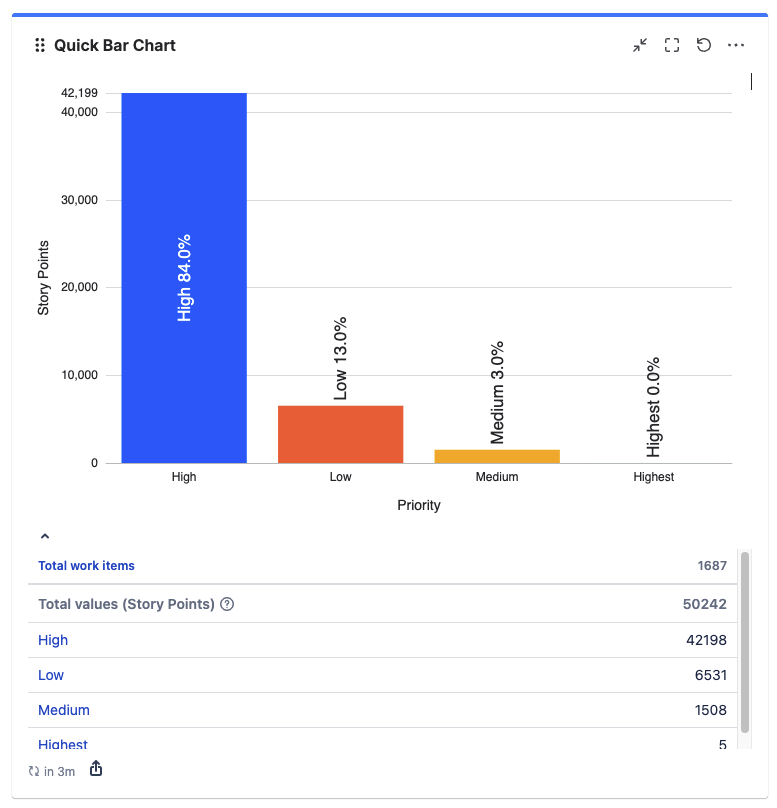Image resolution: width=777 pixels, height=808 pixels.
Task: Toggle the Highest priority row
Action: [x=63, y=745]
